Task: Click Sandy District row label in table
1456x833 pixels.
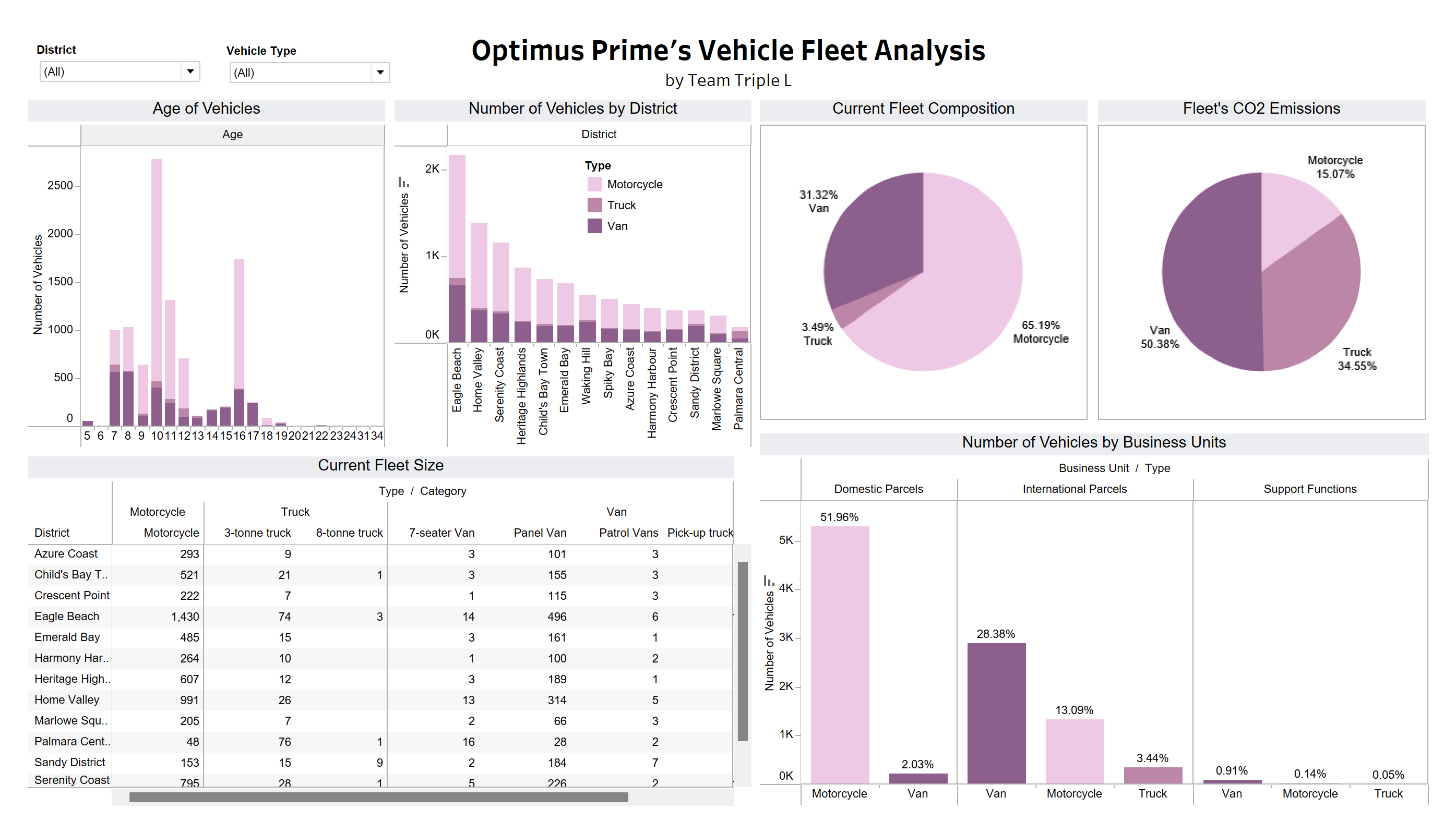Action: coord(69,762)
